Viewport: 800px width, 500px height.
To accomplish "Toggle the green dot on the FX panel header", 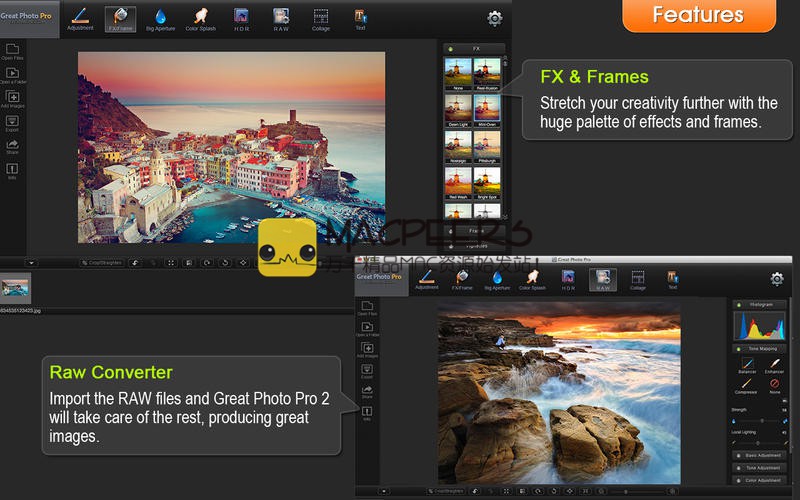I will [x=450, y=48].
